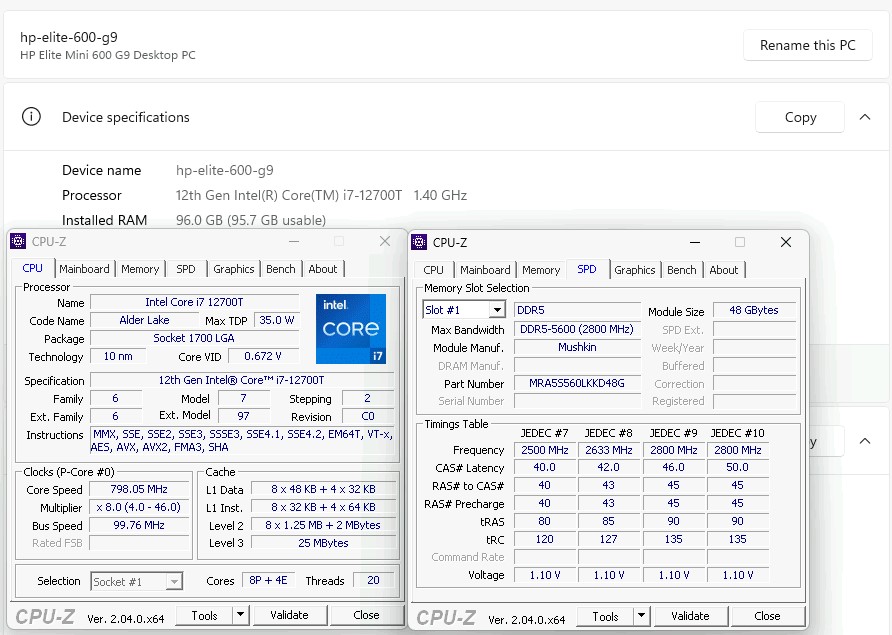Click the Intel Core i7 logo badge
This screenshot has height=635, width=892.
click(x=351, y=329)
